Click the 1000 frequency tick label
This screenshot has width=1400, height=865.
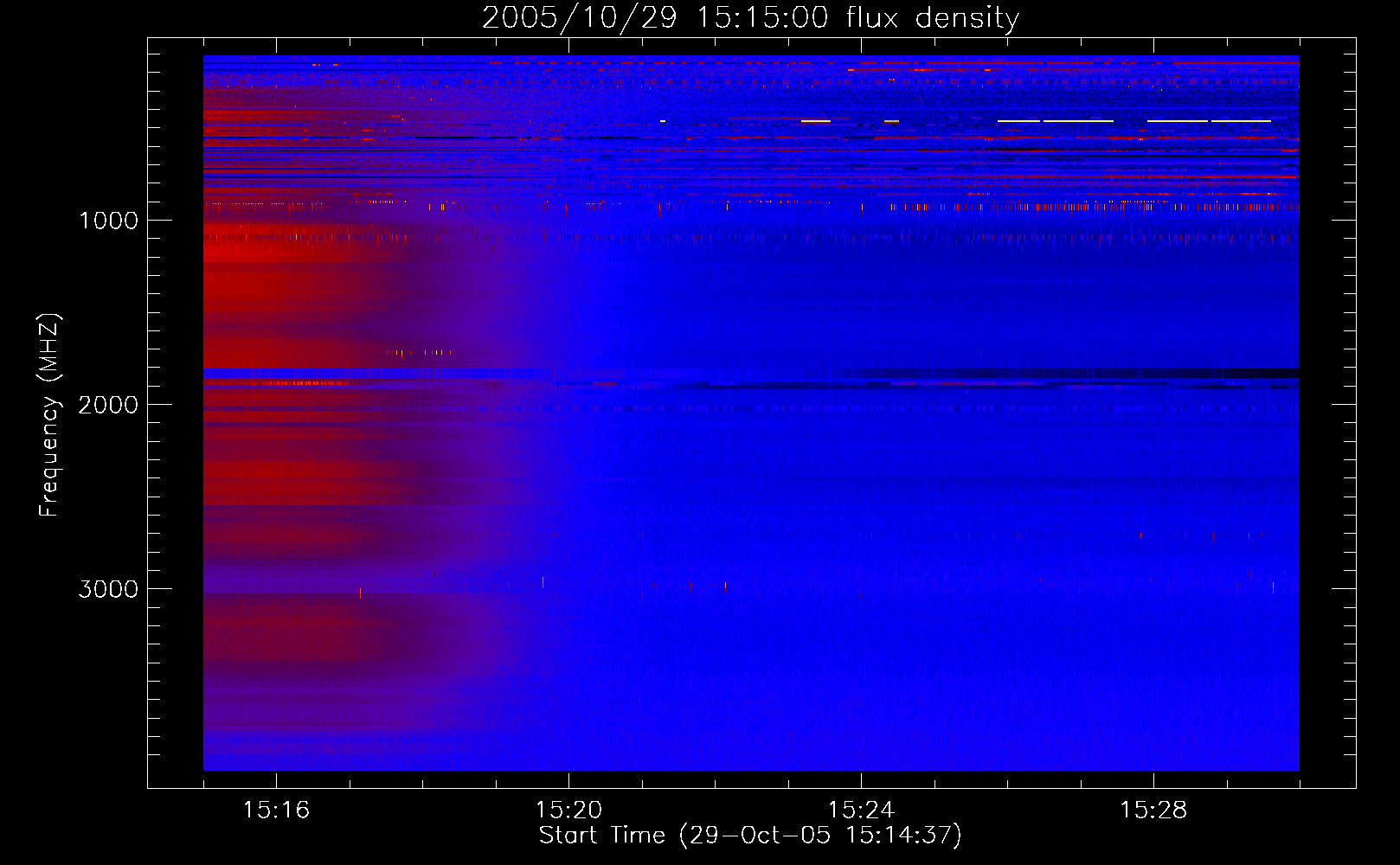[x=109, y=221]
